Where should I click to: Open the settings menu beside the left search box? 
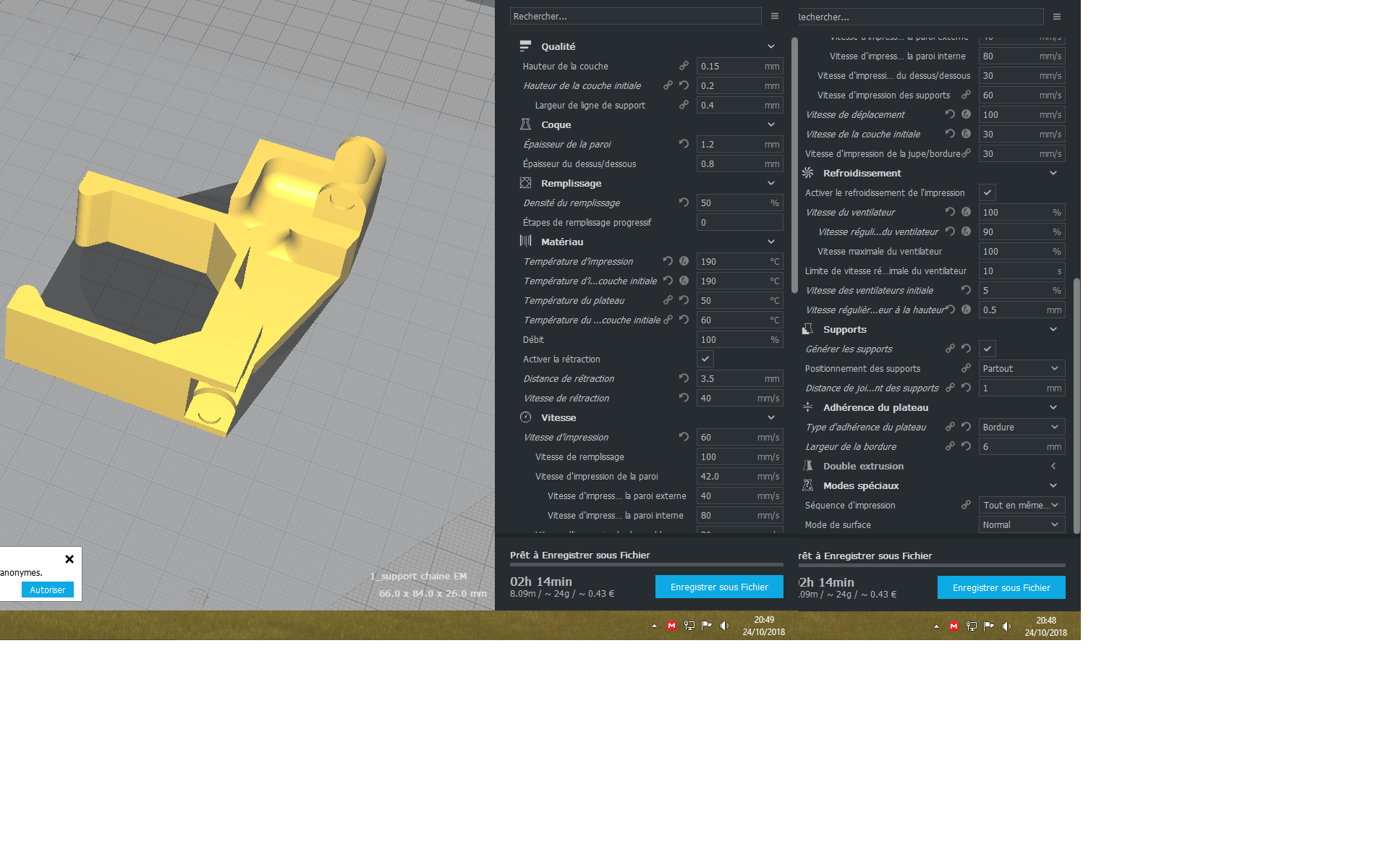pyautogui.click(x=775, y=16)
